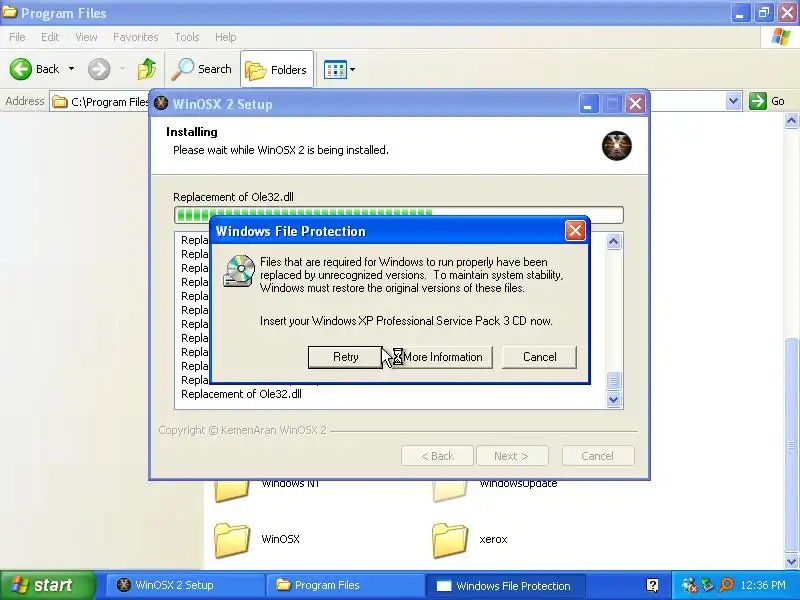800x600 pixels.
Task: Switch to Program Files taskbar button
Action: (344, 585)
